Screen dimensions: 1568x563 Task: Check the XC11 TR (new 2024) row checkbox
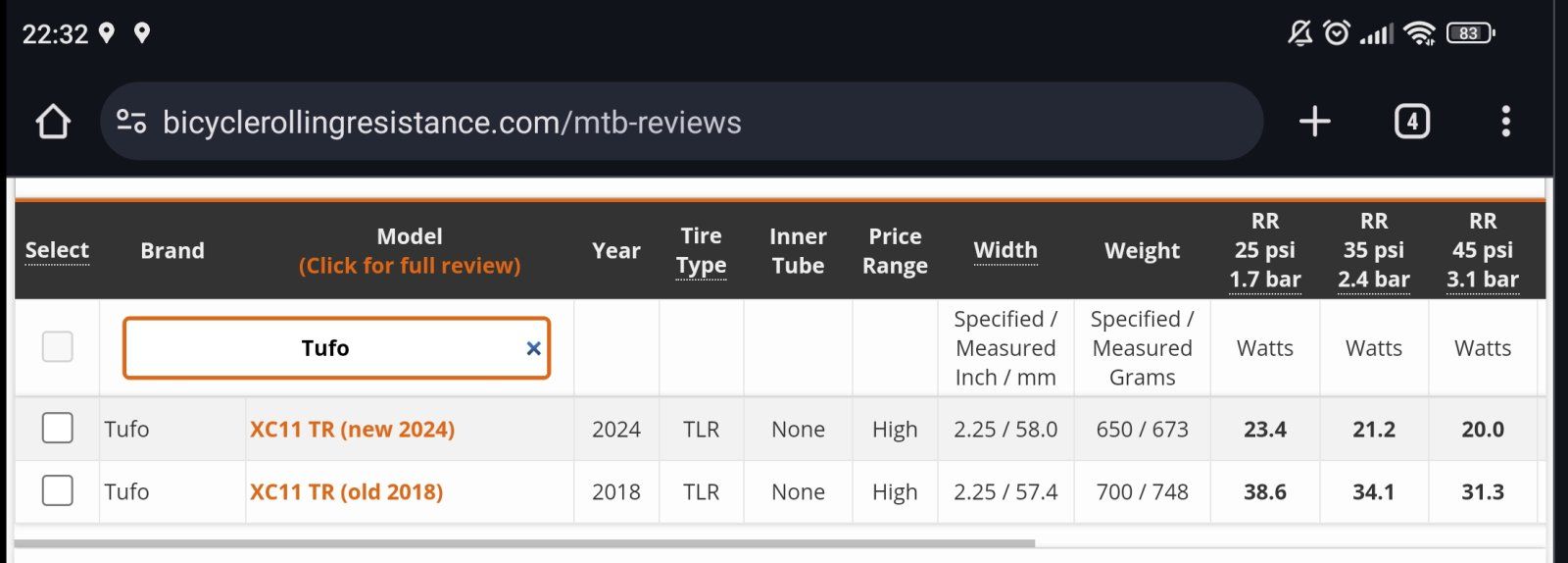(x=58, y=429)
